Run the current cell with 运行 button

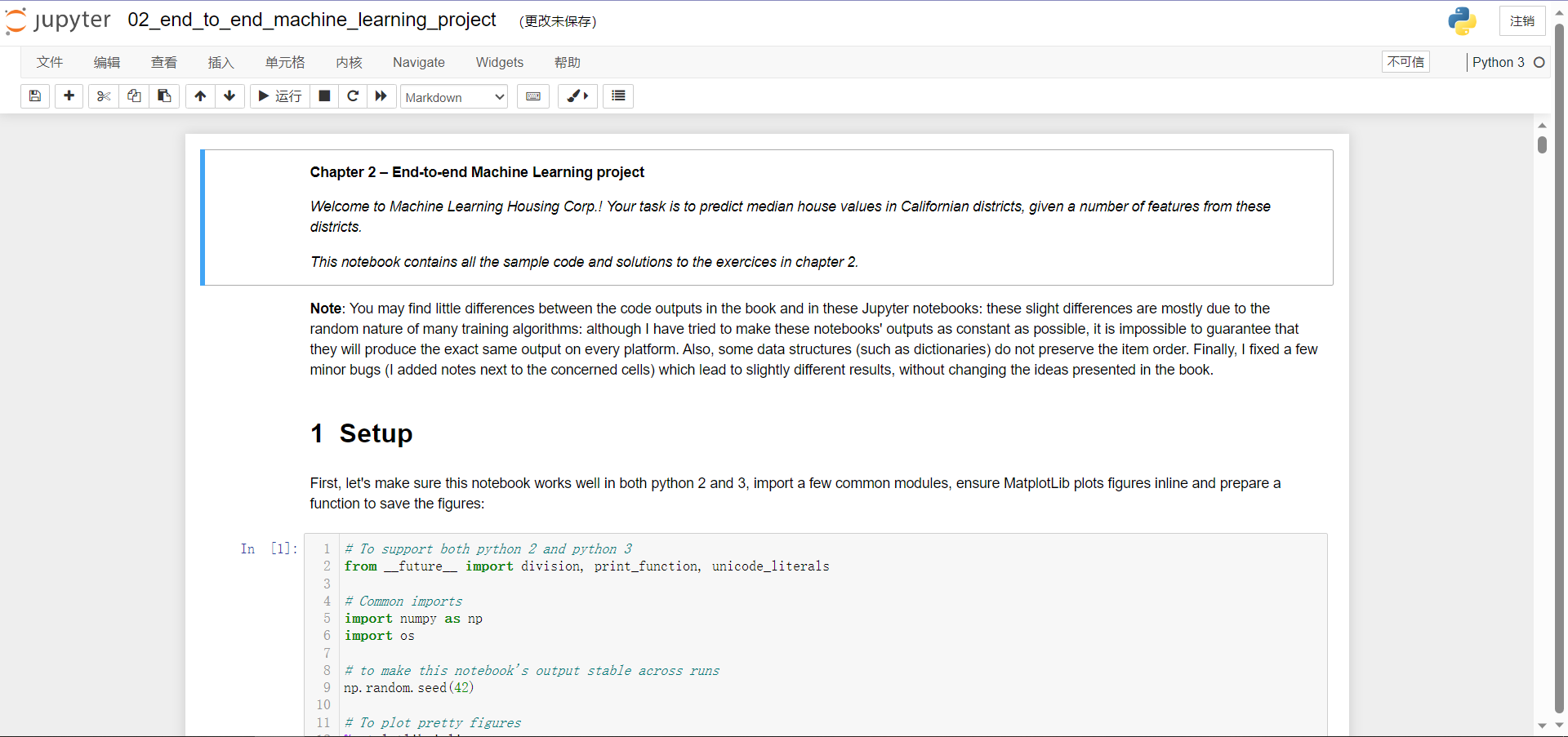pyautogui.click(x=280, y=96)
